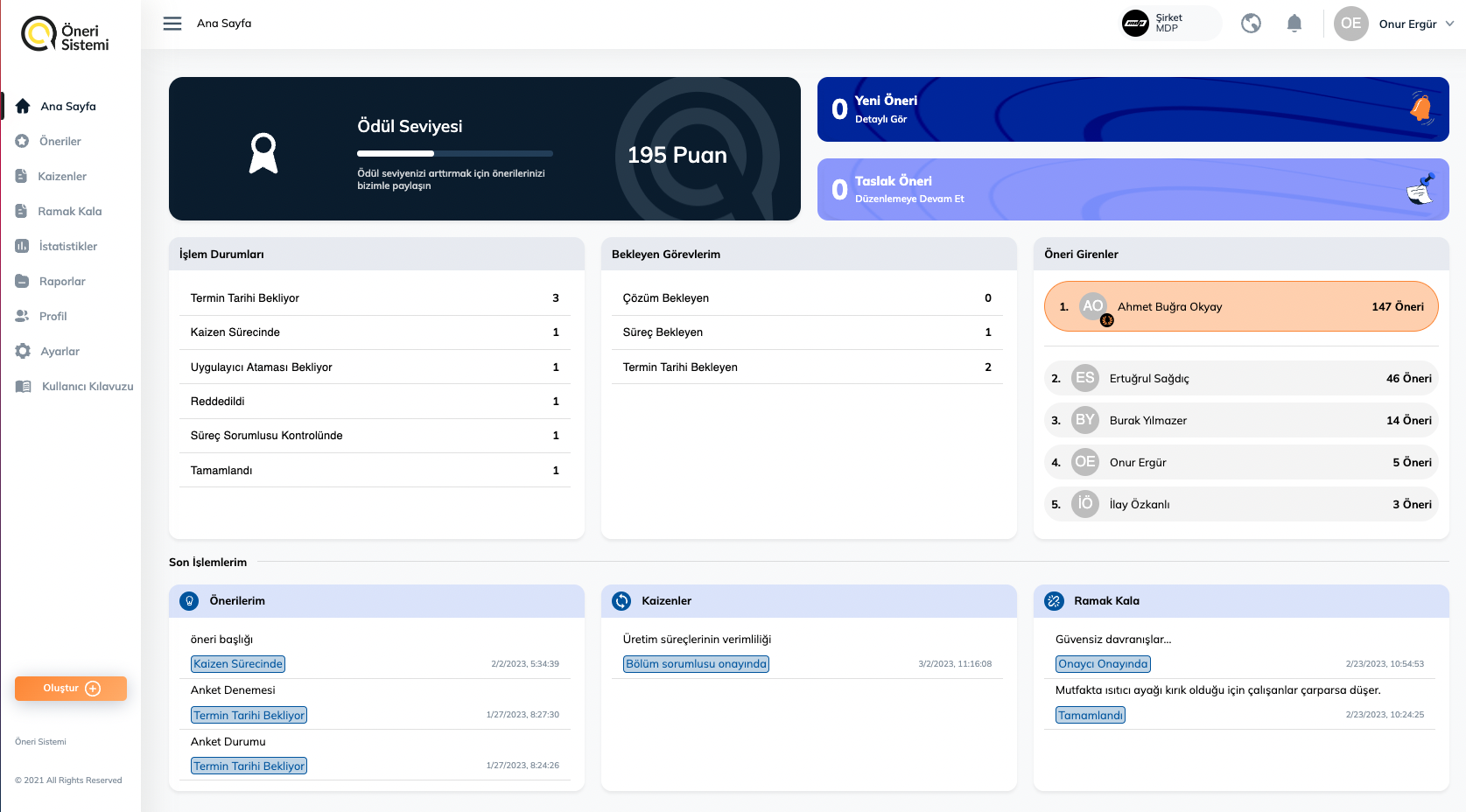Image resolution: width=1466 pixels, height=812 pixels.
Task: Click the Oluştur create button
Action: [71, 689]
